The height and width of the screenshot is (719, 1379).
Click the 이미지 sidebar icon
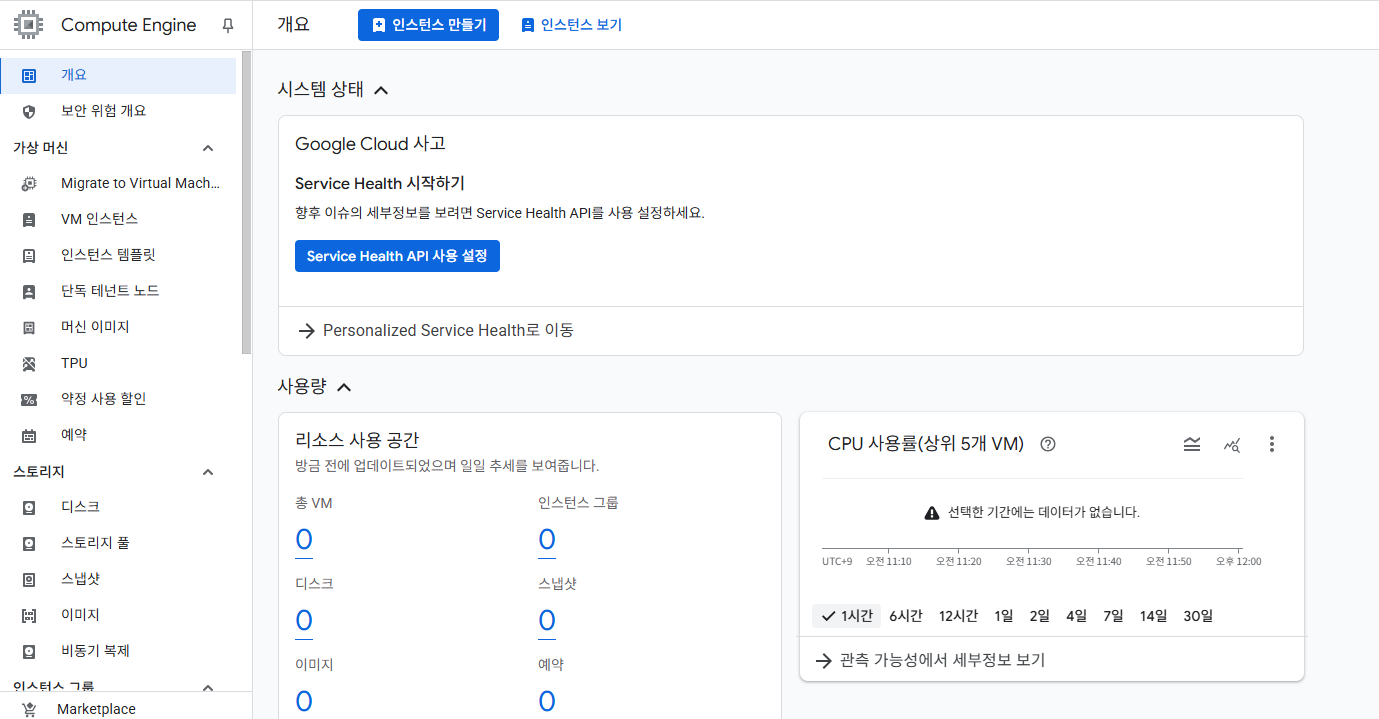tap(29, 615)
